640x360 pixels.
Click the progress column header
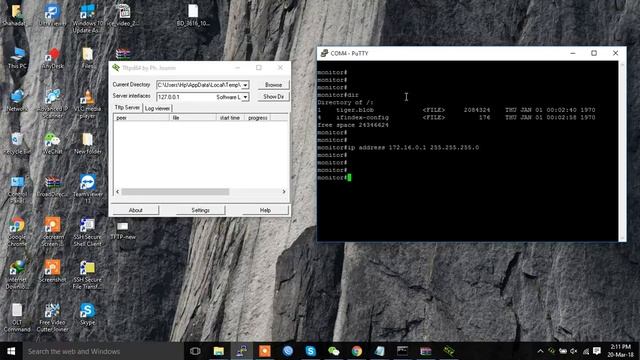pos(258,118)
